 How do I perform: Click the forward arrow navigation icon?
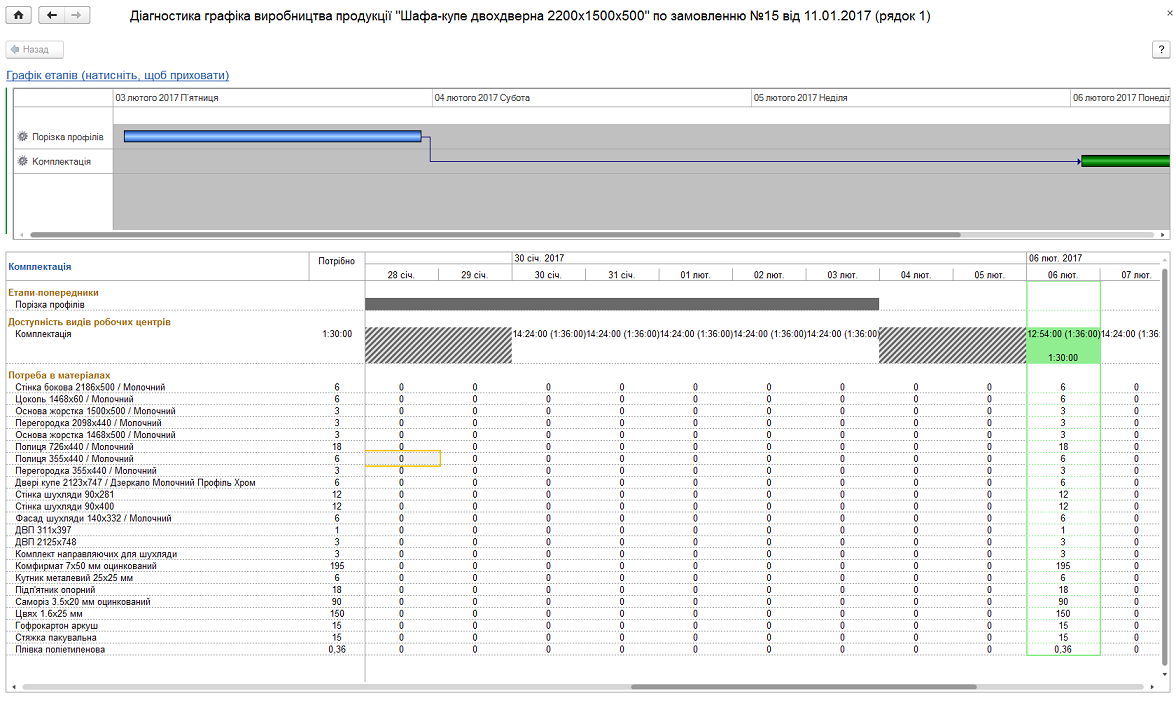tap(77, 15)
